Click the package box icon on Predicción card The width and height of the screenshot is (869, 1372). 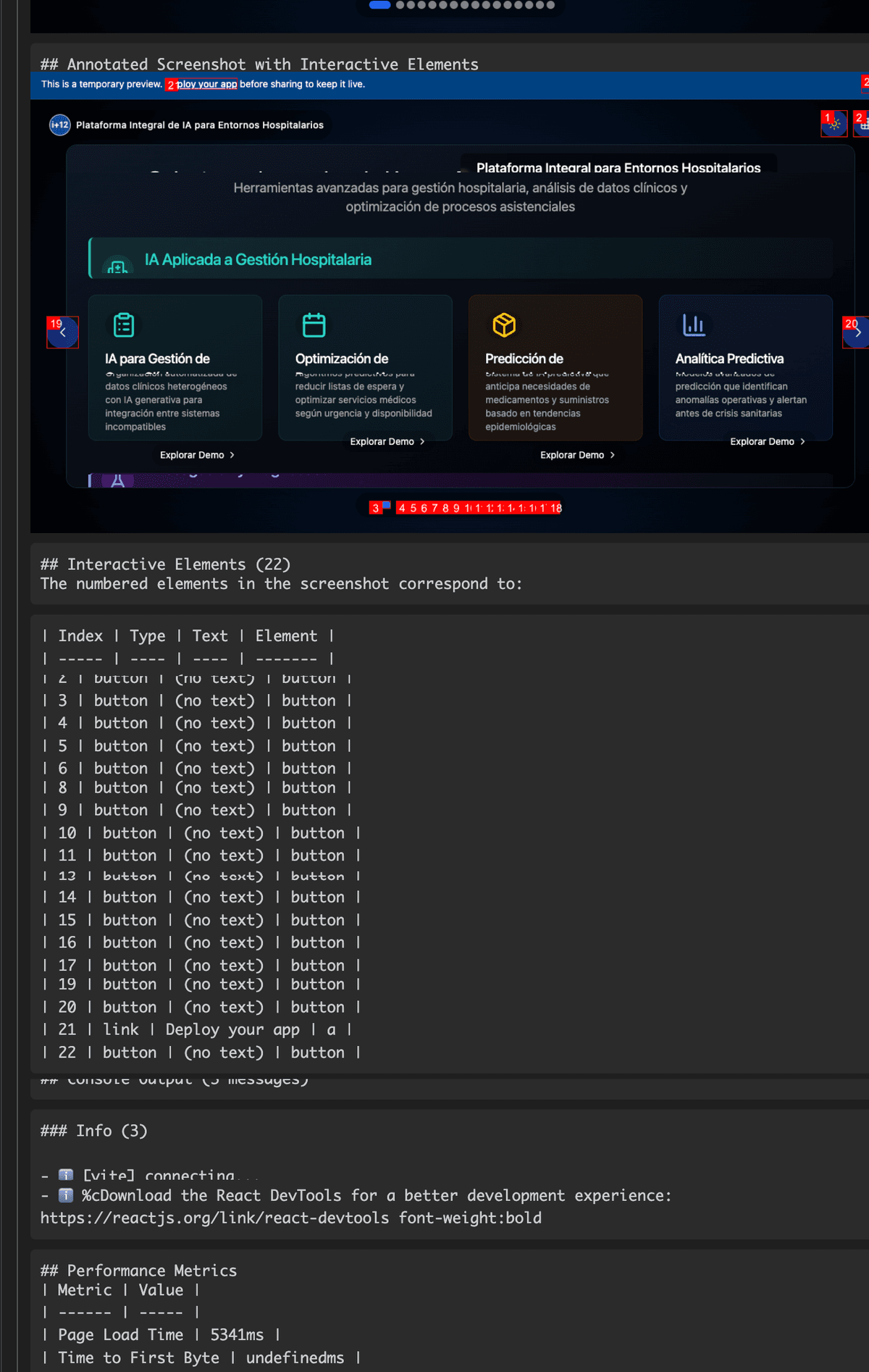pyautogui.click(x=504, y=325)
